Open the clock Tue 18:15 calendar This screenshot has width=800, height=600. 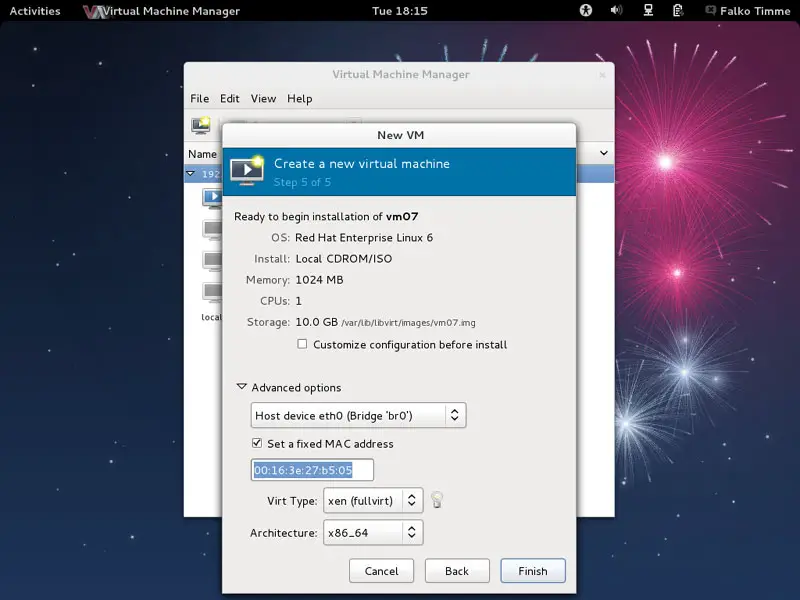point(400,11)
